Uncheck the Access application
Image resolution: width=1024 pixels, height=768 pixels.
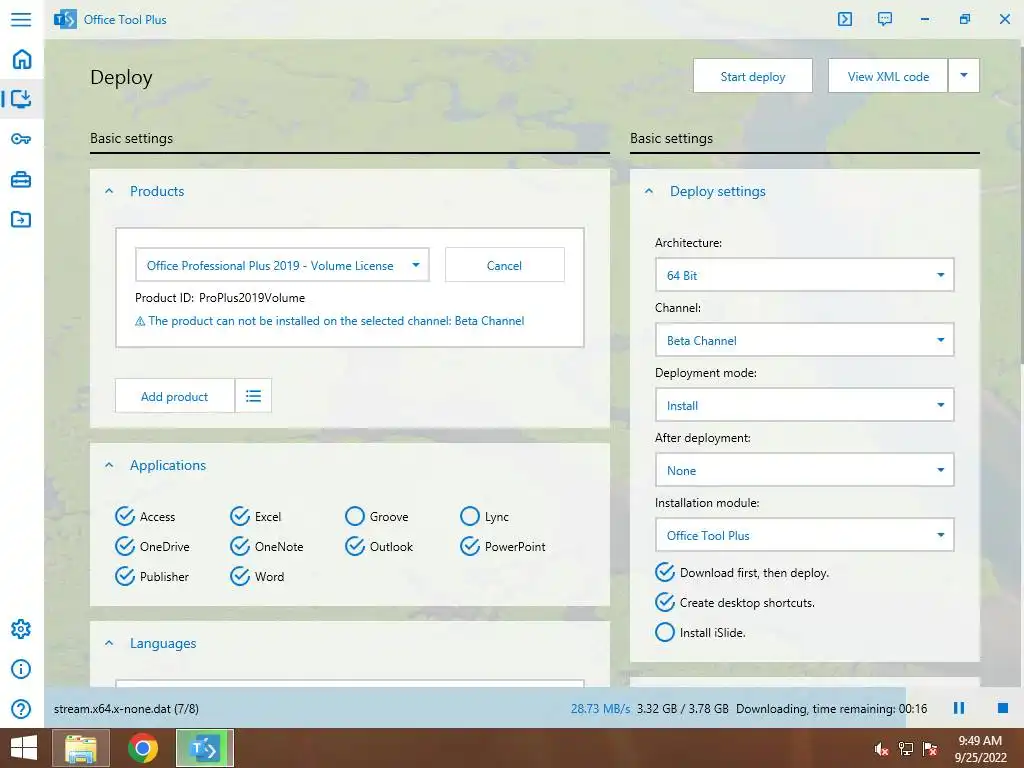point(145,516)
